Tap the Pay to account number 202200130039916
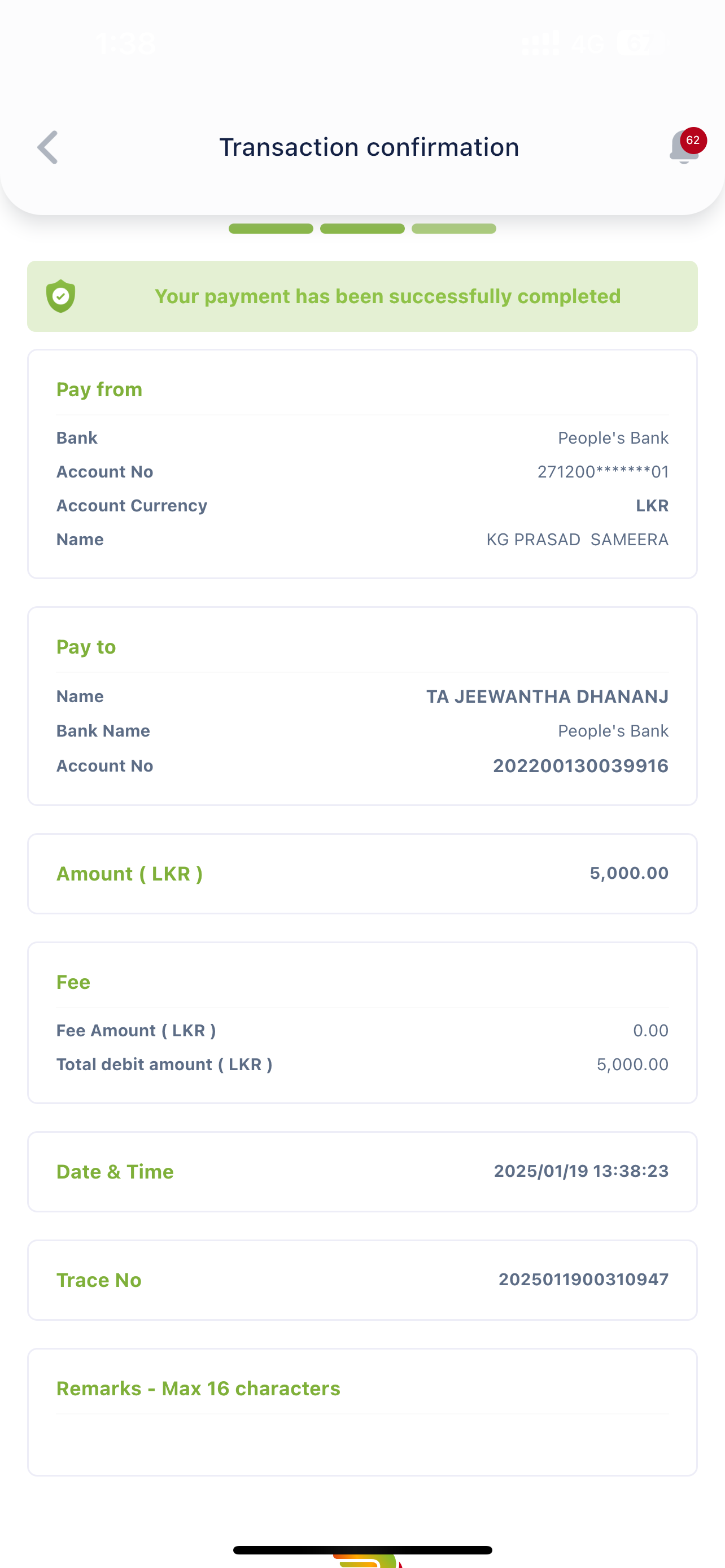Viewport: 725px width, 1568px height. click(580, 766)
